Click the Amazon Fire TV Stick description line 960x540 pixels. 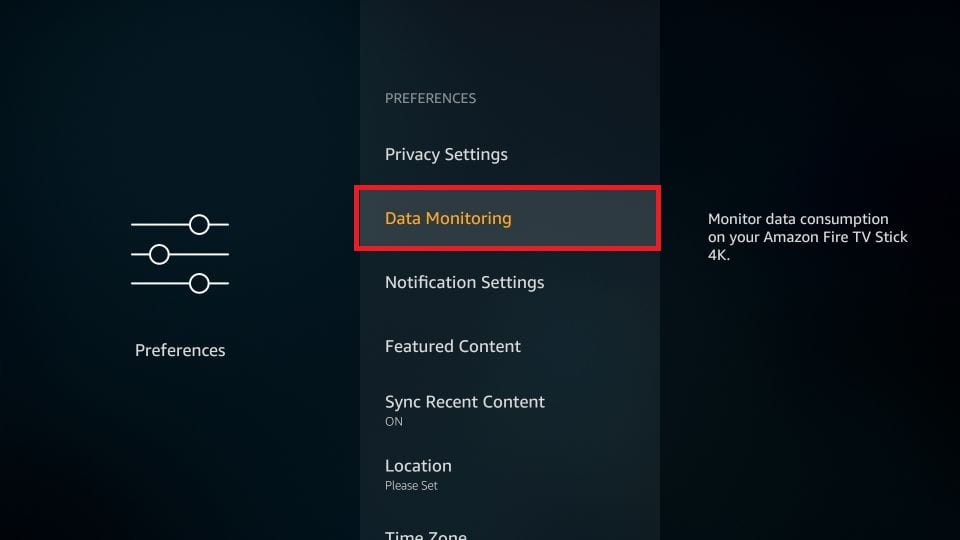point(808,237)
